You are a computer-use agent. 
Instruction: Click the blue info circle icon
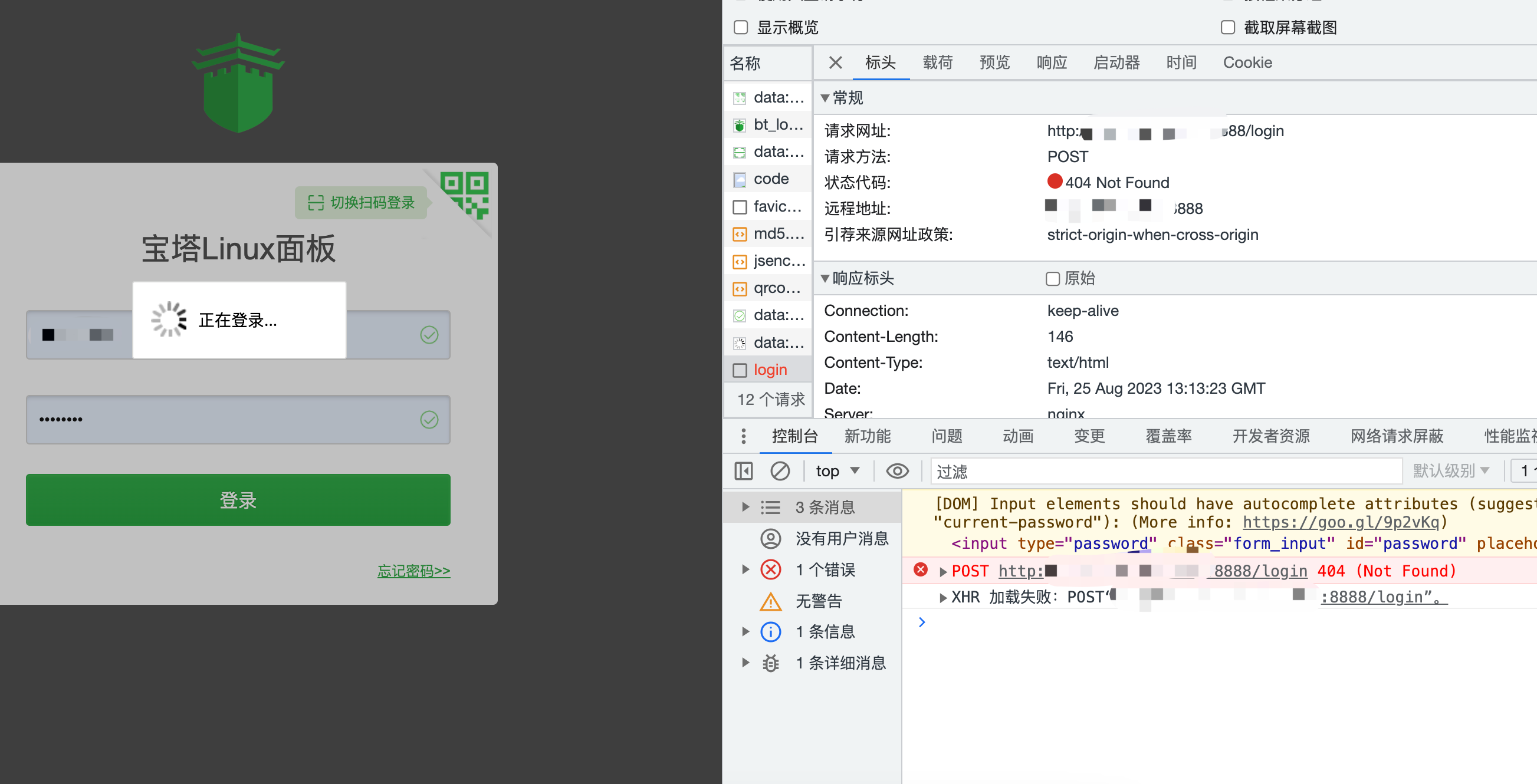(771, 632)
